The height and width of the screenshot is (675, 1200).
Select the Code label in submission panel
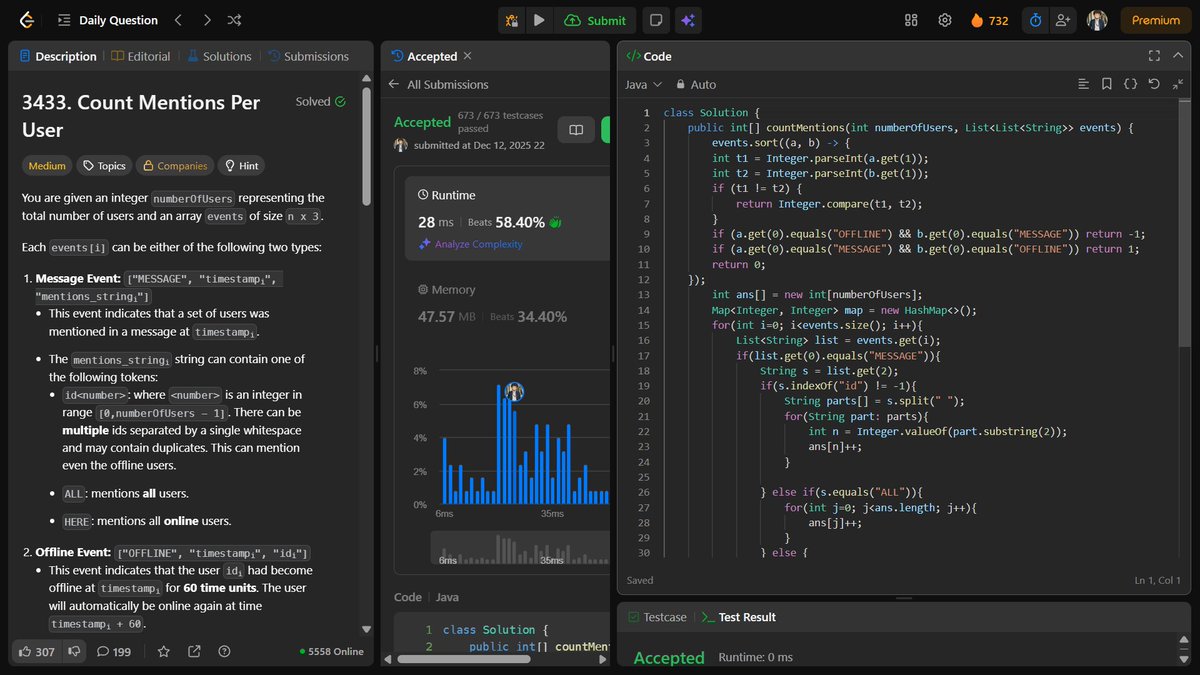408,597
